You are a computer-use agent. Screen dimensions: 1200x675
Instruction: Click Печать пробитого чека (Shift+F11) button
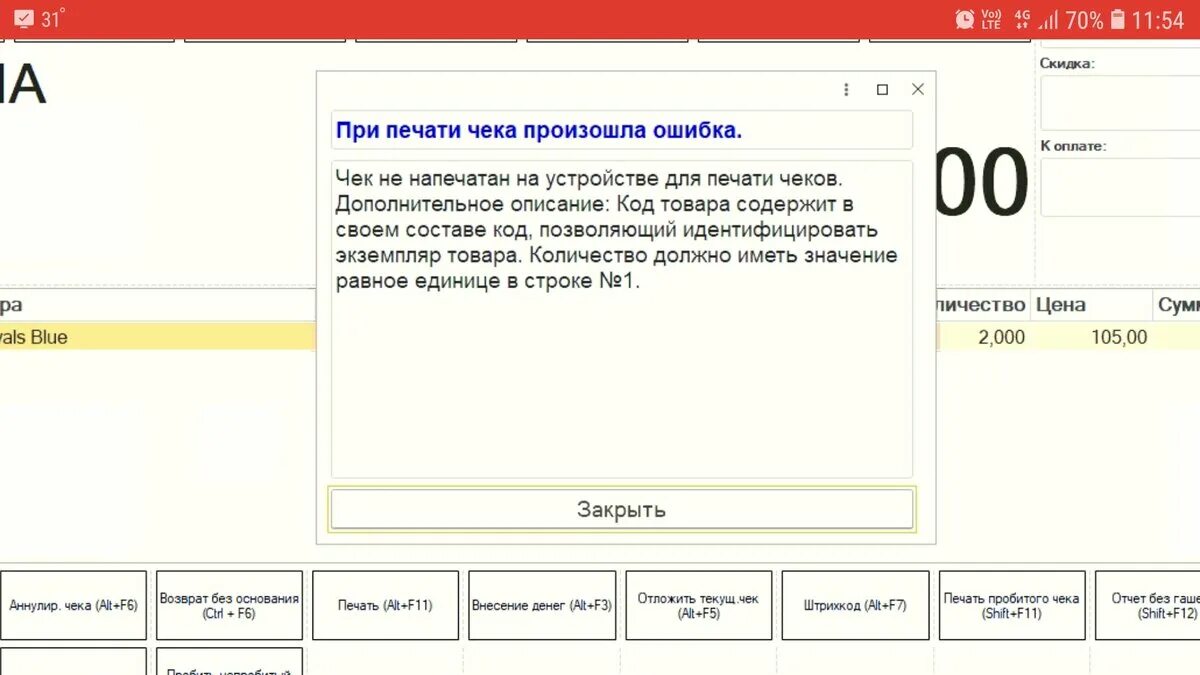click(1011, 605)
